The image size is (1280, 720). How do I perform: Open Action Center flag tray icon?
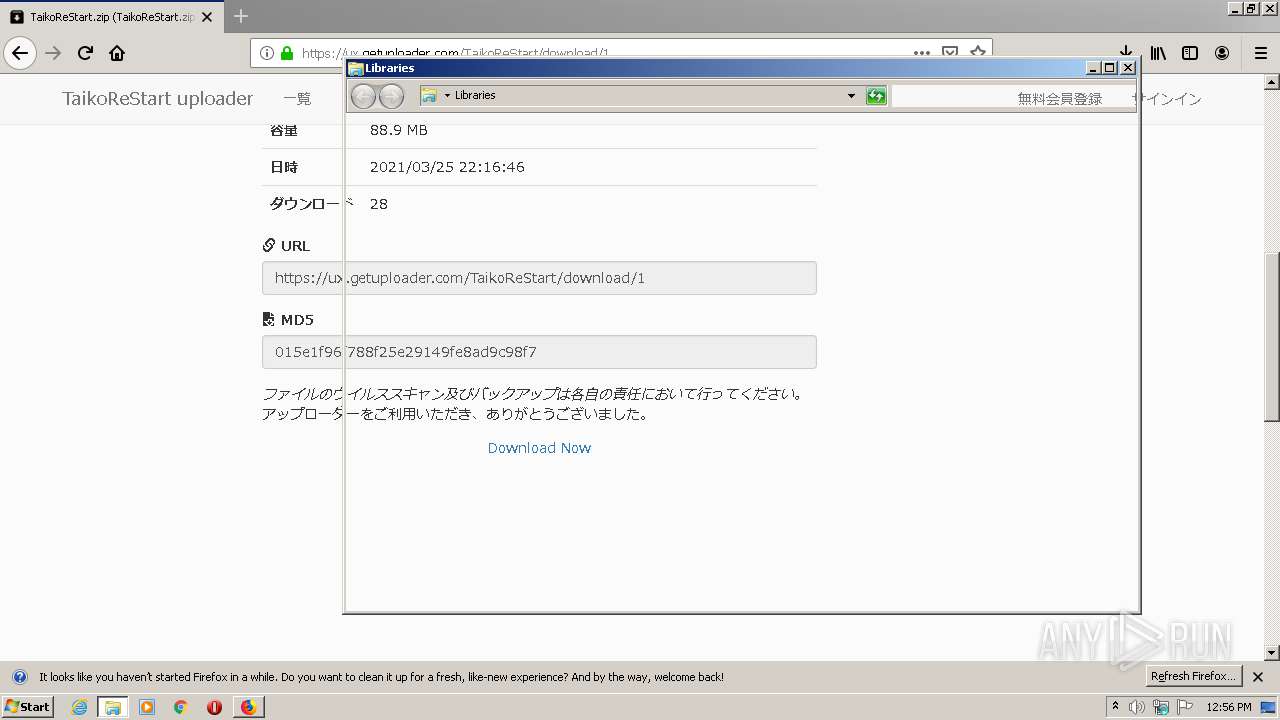click(x=1185, y=707)
